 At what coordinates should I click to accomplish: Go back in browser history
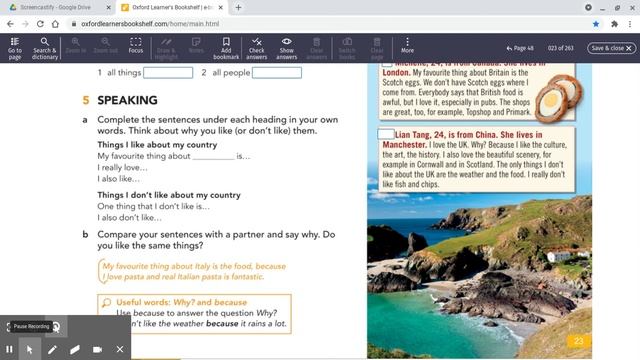click(x=10, y=24)
